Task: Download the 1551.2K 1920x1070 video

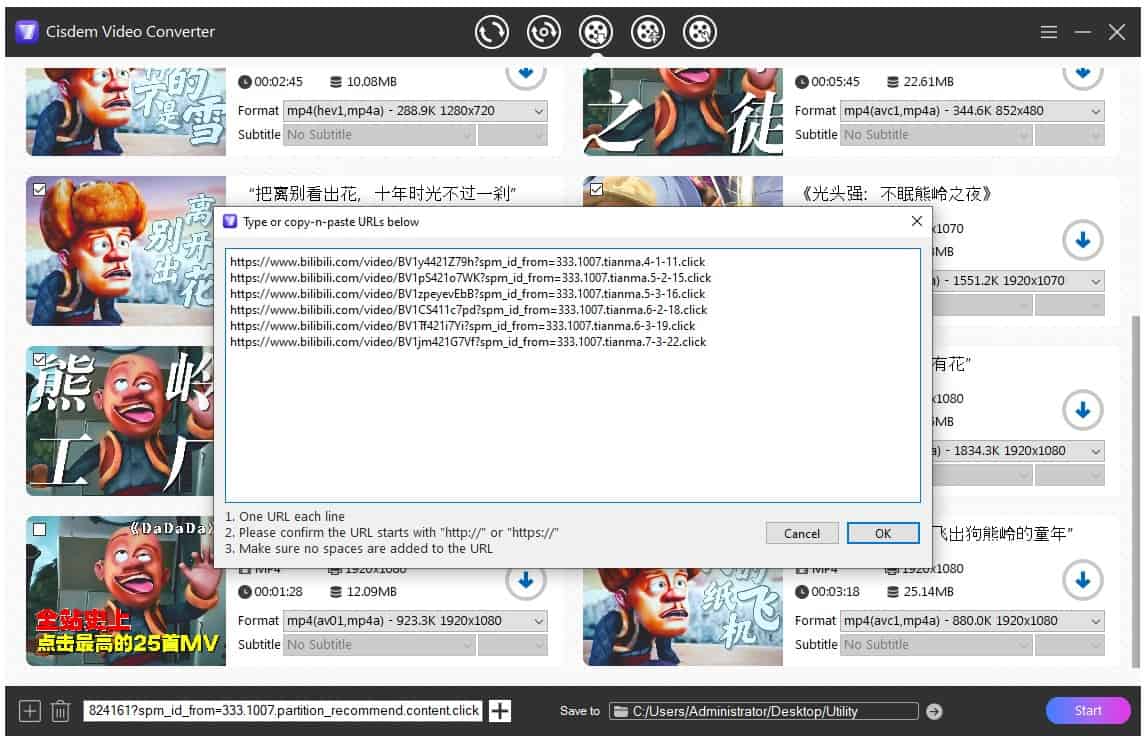Action: (1083, 240)
